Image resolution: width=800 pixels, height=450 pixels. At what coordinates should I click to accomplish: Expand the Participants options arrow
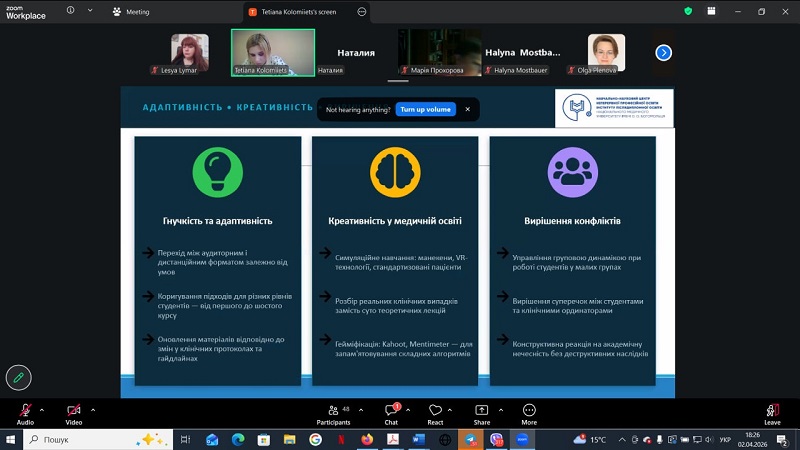pyautogui.click(x=360, y=409)
